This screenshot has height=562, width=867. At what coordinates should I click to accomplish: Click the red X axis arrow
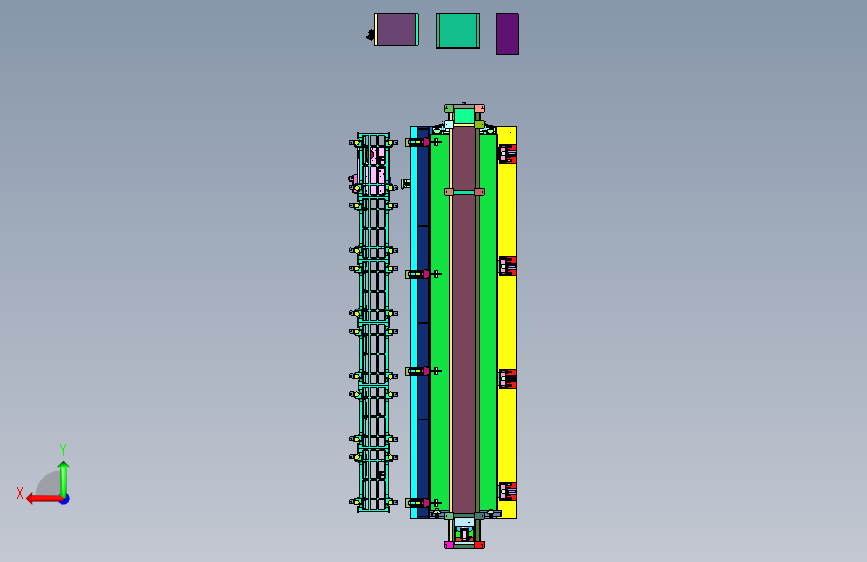(44, 499)
